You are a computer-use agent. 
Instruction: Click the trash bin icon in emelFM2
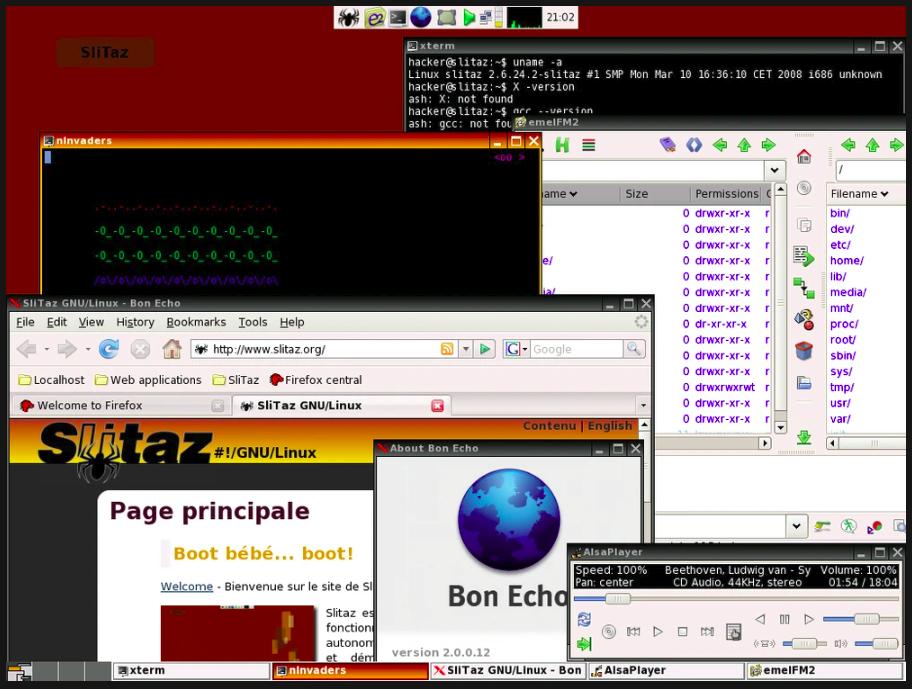[803, 351]
